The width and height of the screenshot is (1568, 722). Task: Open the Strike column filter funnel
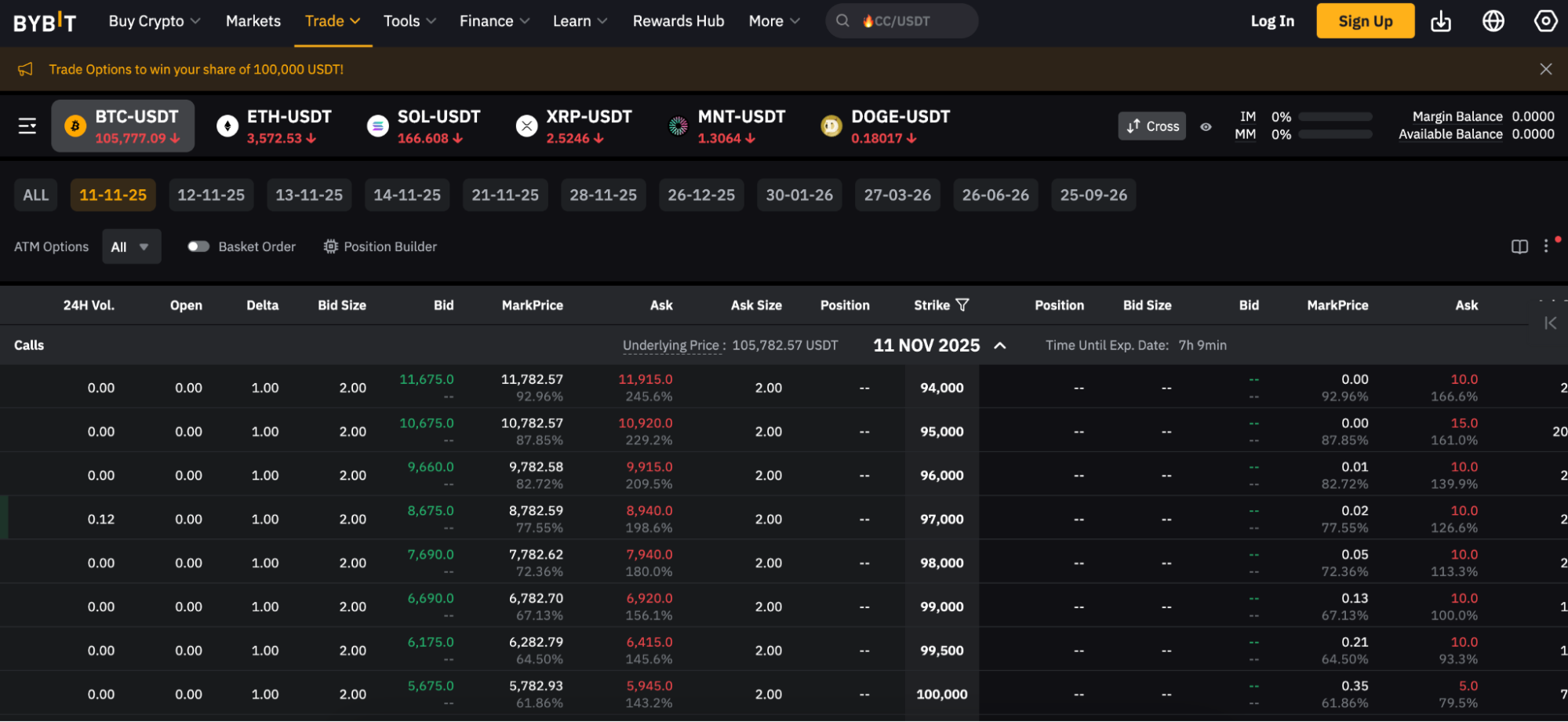[x=964, y=305]
